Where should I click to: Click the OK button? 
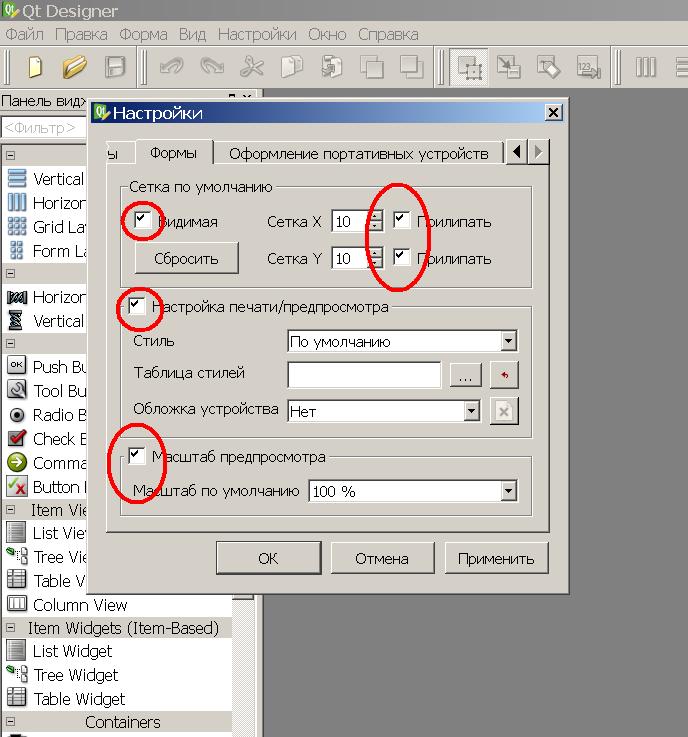[268, 558]
